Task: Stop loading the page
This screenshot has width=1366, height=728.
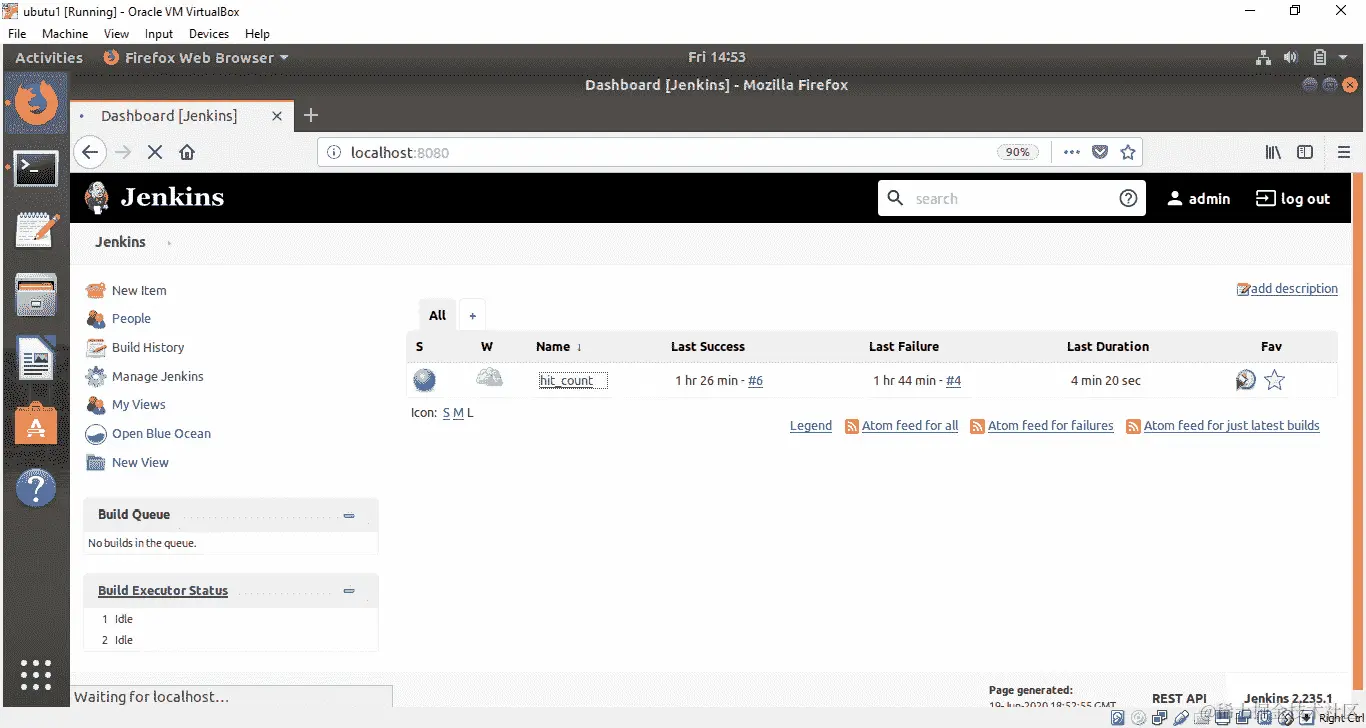Action: [x=154, y=152]
